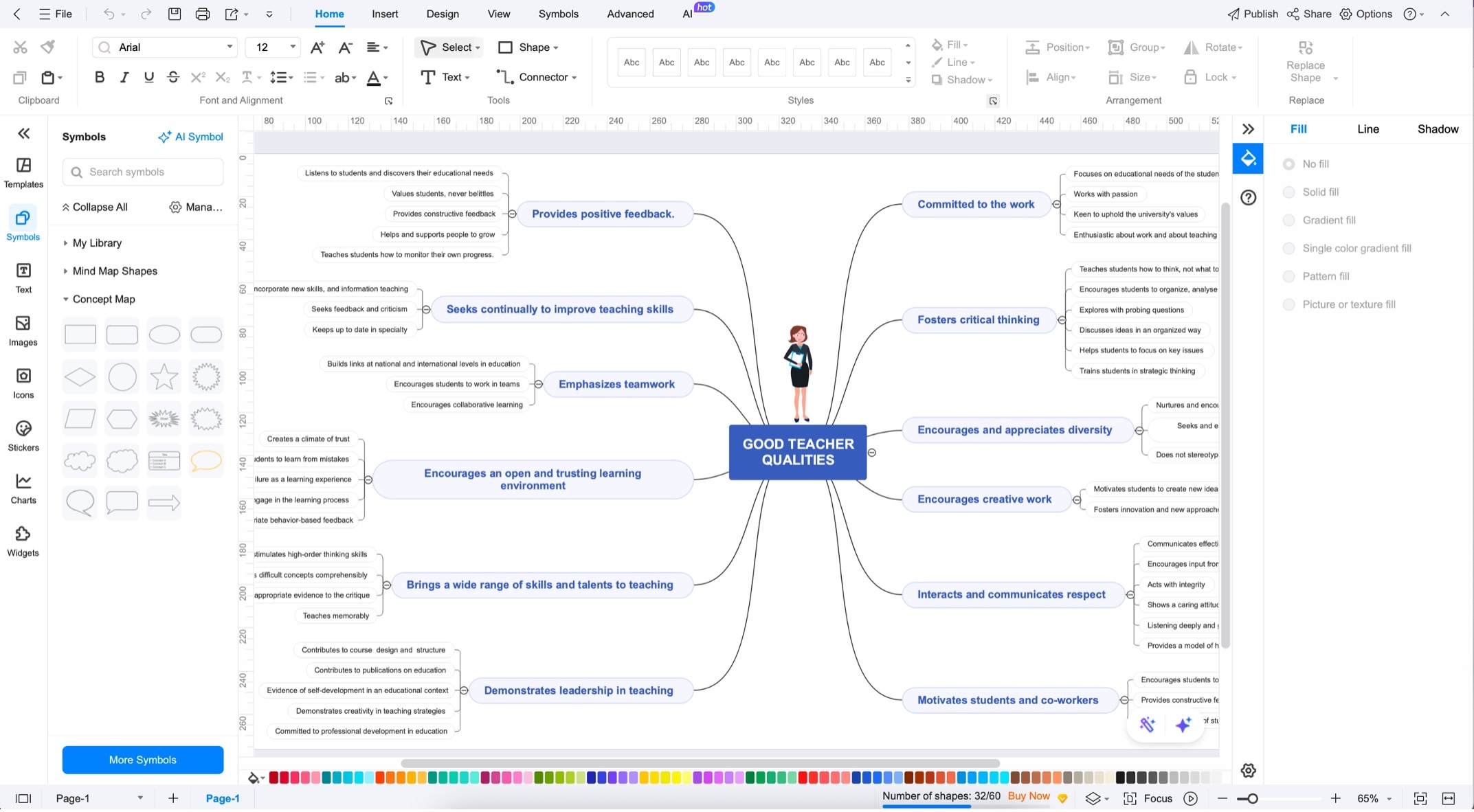
Task: Click the fit-to-page icon in status bar
Action: [x=1420, y=798]
